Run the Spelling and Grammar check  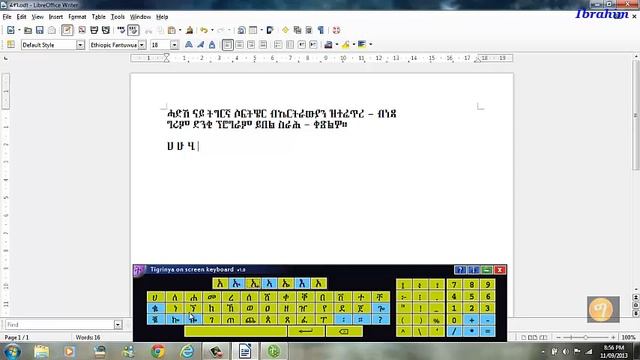point(121,30)
